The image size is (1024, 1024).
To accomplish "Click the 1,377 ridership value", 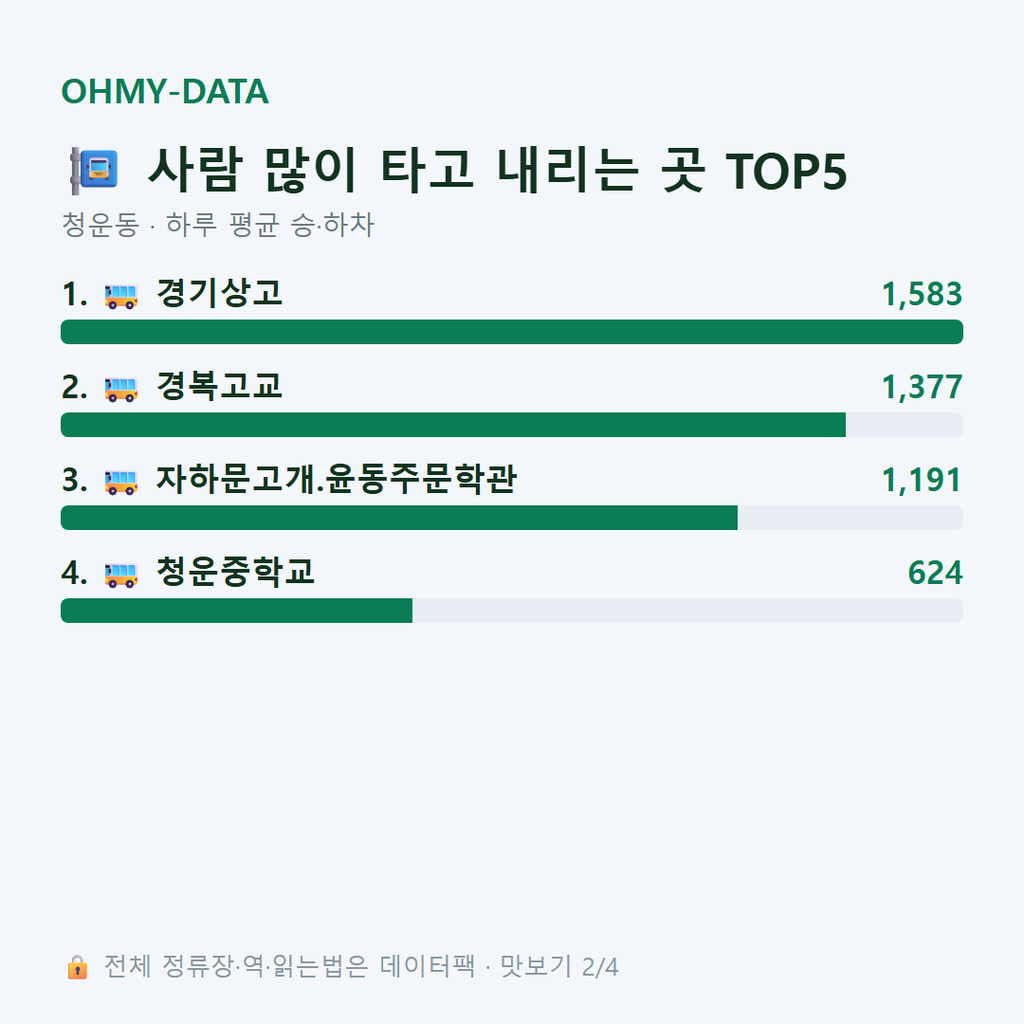I will coord(922,387).
